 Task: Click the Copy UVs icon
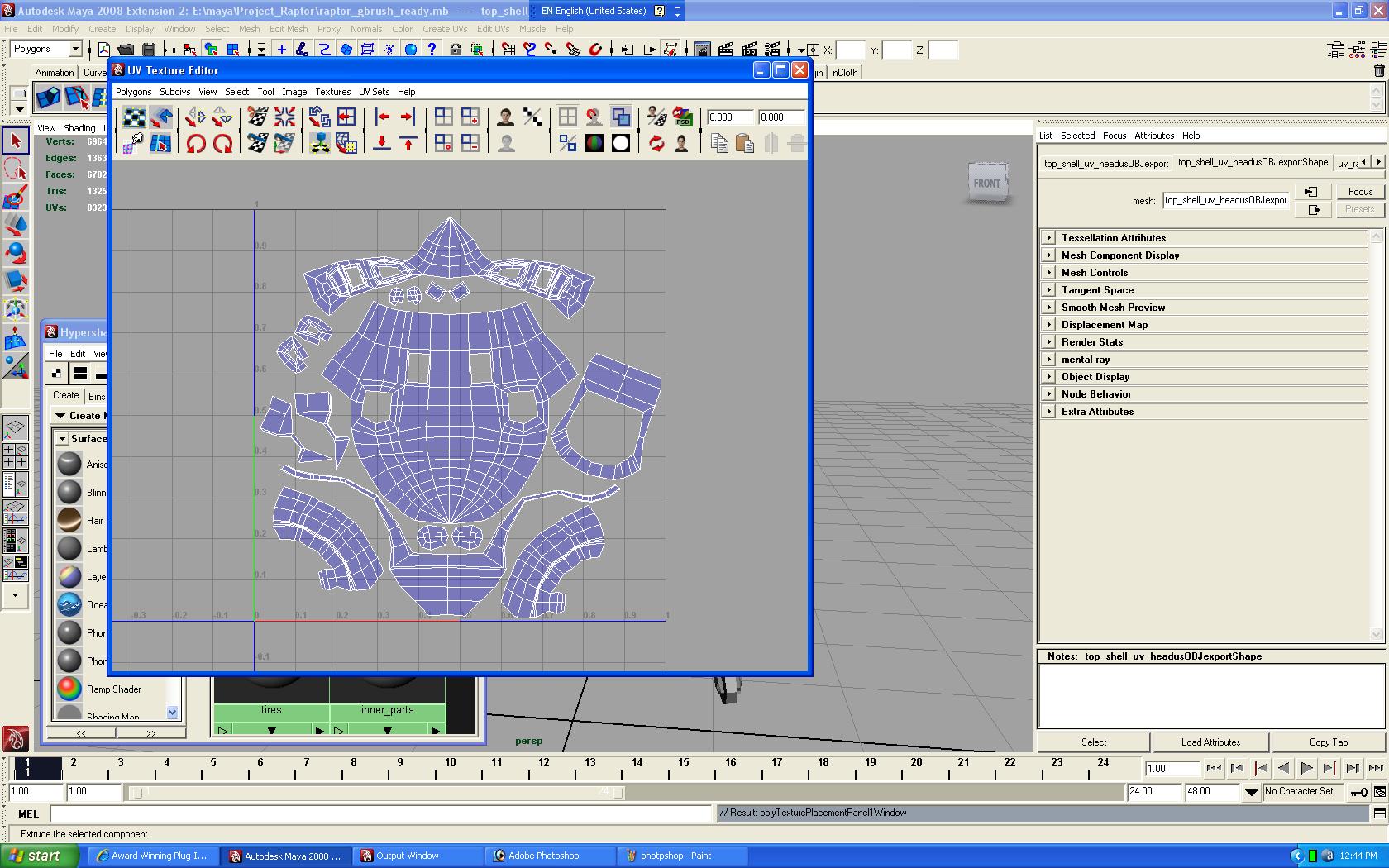click(x=719, y=144)
